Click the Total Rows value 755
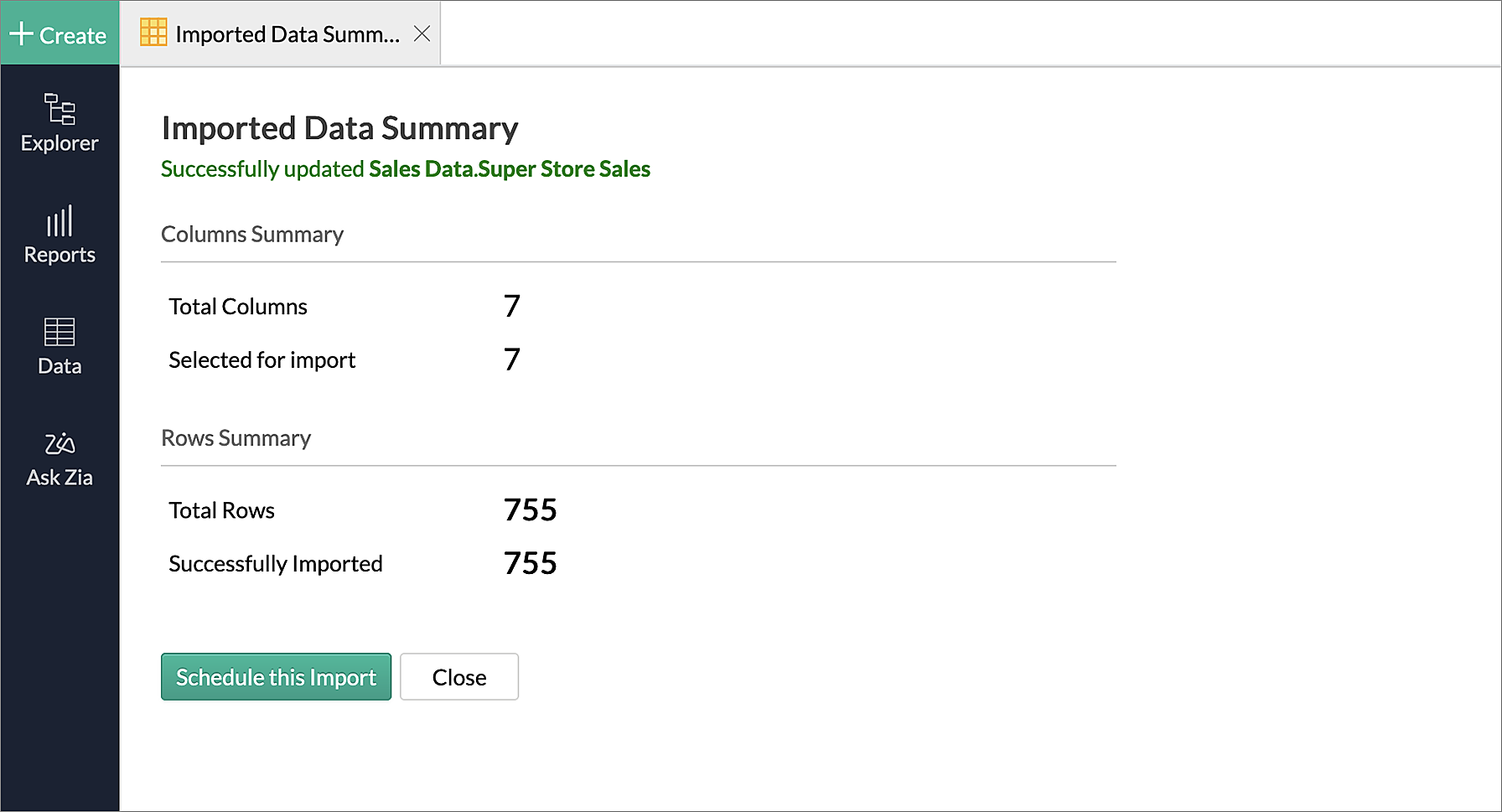 530,510
